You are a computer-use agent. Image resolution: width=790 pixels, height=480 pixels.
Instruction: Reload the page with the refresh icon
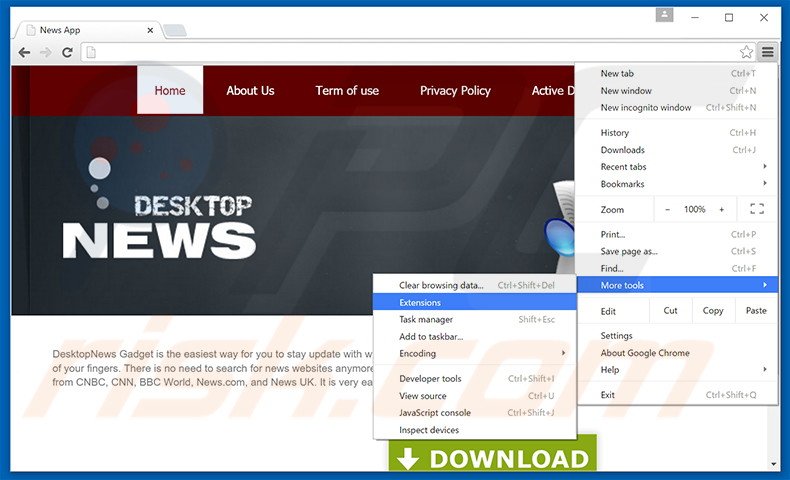pos(67,52)
